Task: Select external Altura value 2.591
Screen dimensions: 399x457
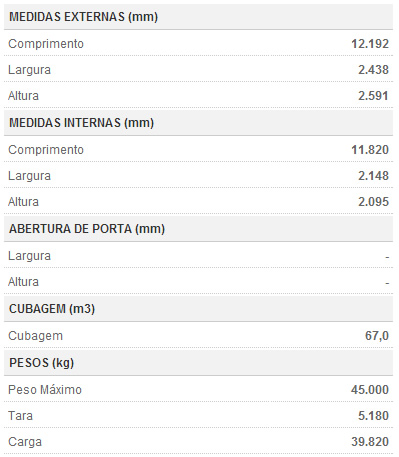Action: (x=373, y=96)
